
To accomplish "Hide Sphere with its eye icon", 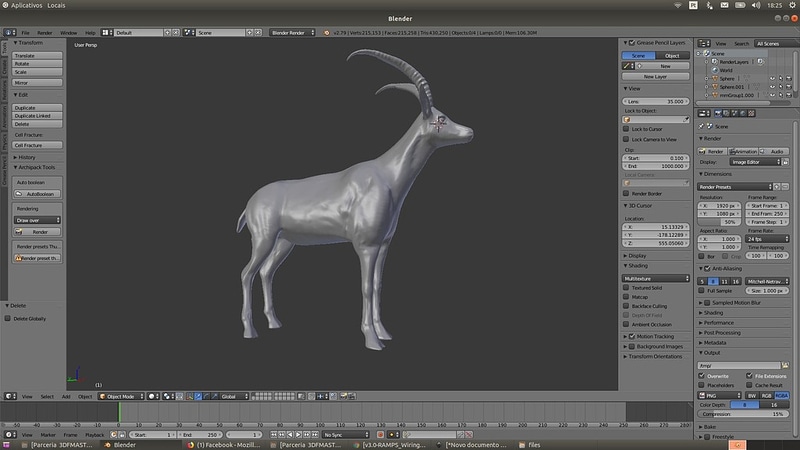I will (x=772, y=79).
